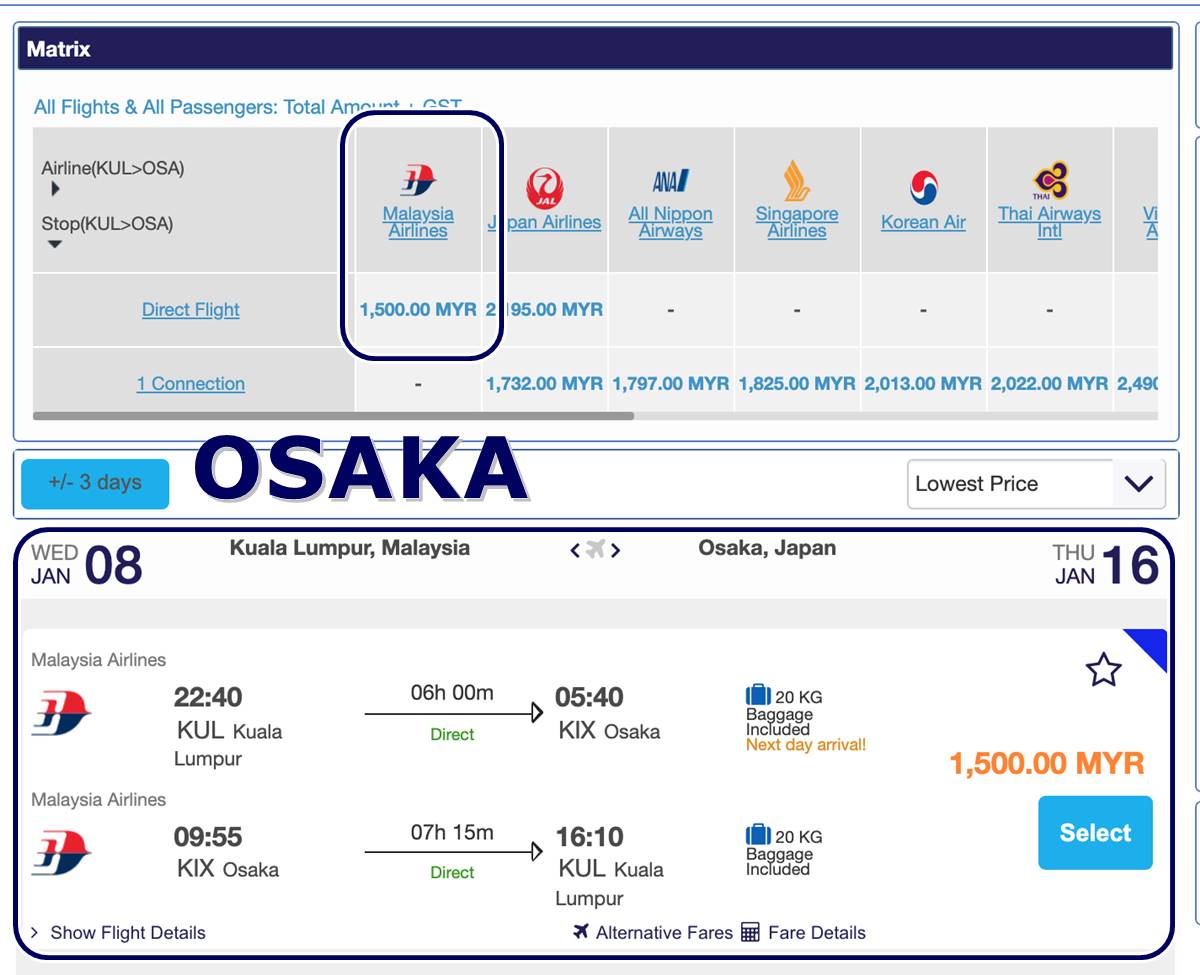Expand Show Flight Details
The height and width of the screenshot is (975, 1200).
(x=118, y=933)
